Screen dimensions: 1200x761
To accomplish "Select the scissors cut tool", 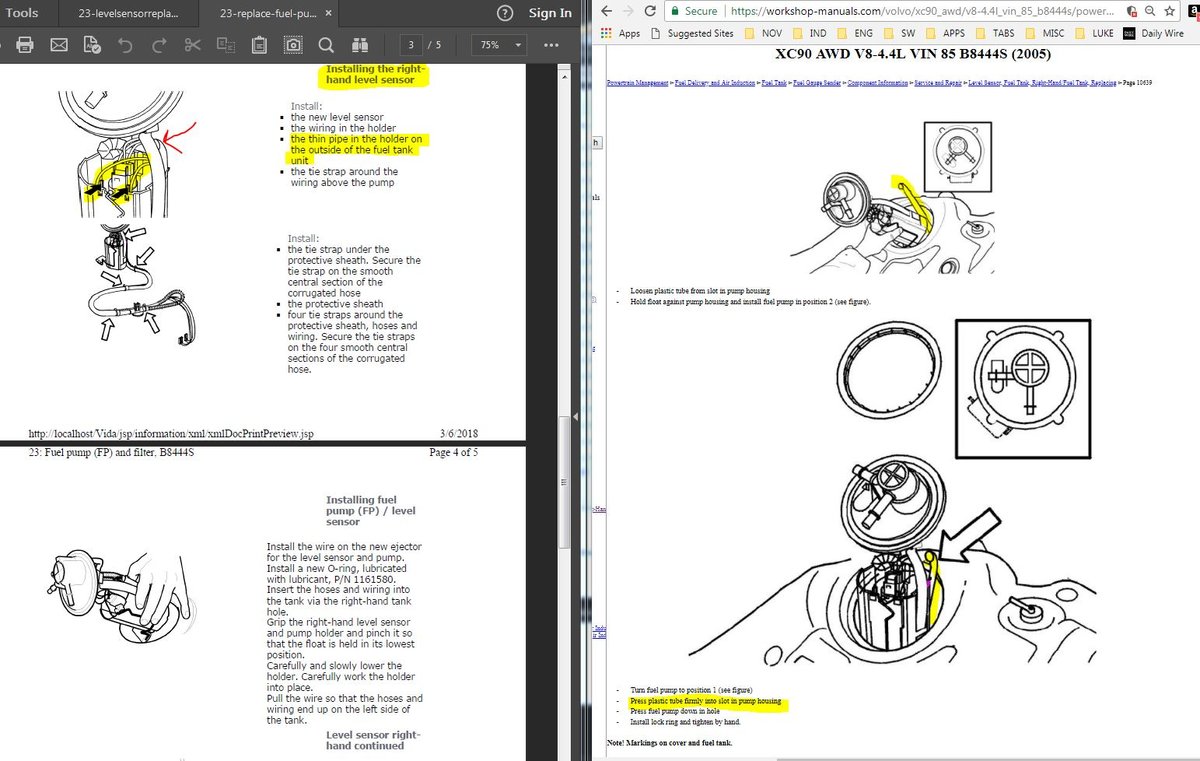I will (x=192, y=45).
